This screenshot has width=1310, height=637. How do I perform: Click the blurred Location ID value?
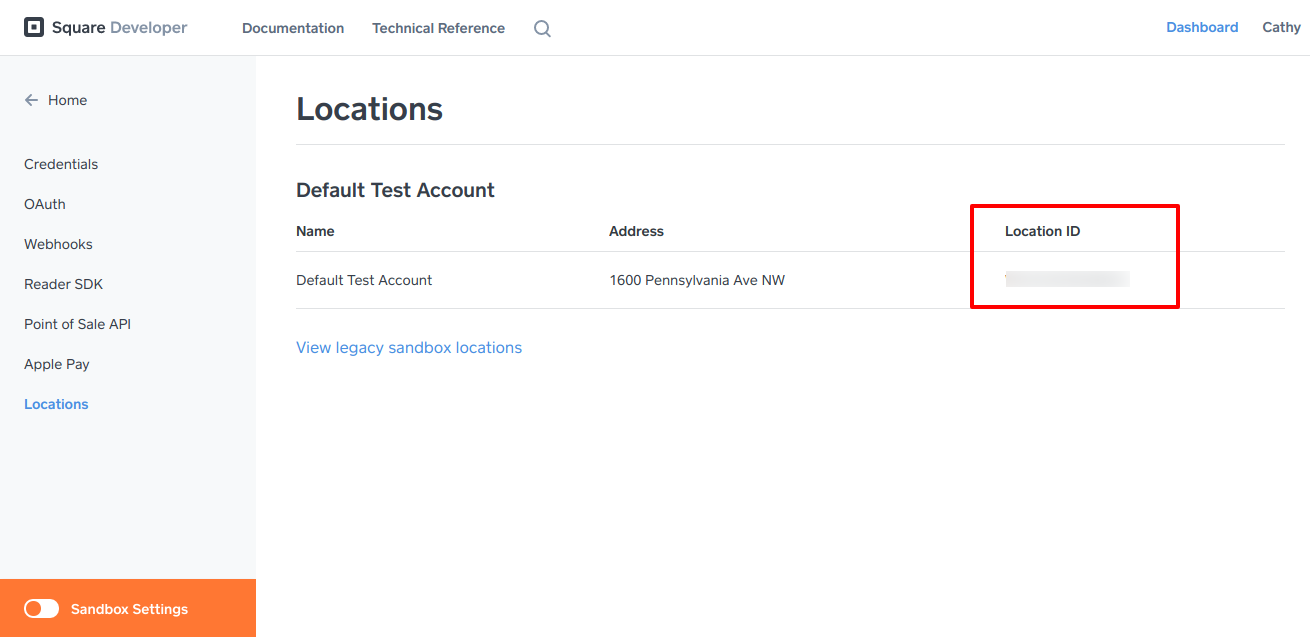pos(1067,279)
